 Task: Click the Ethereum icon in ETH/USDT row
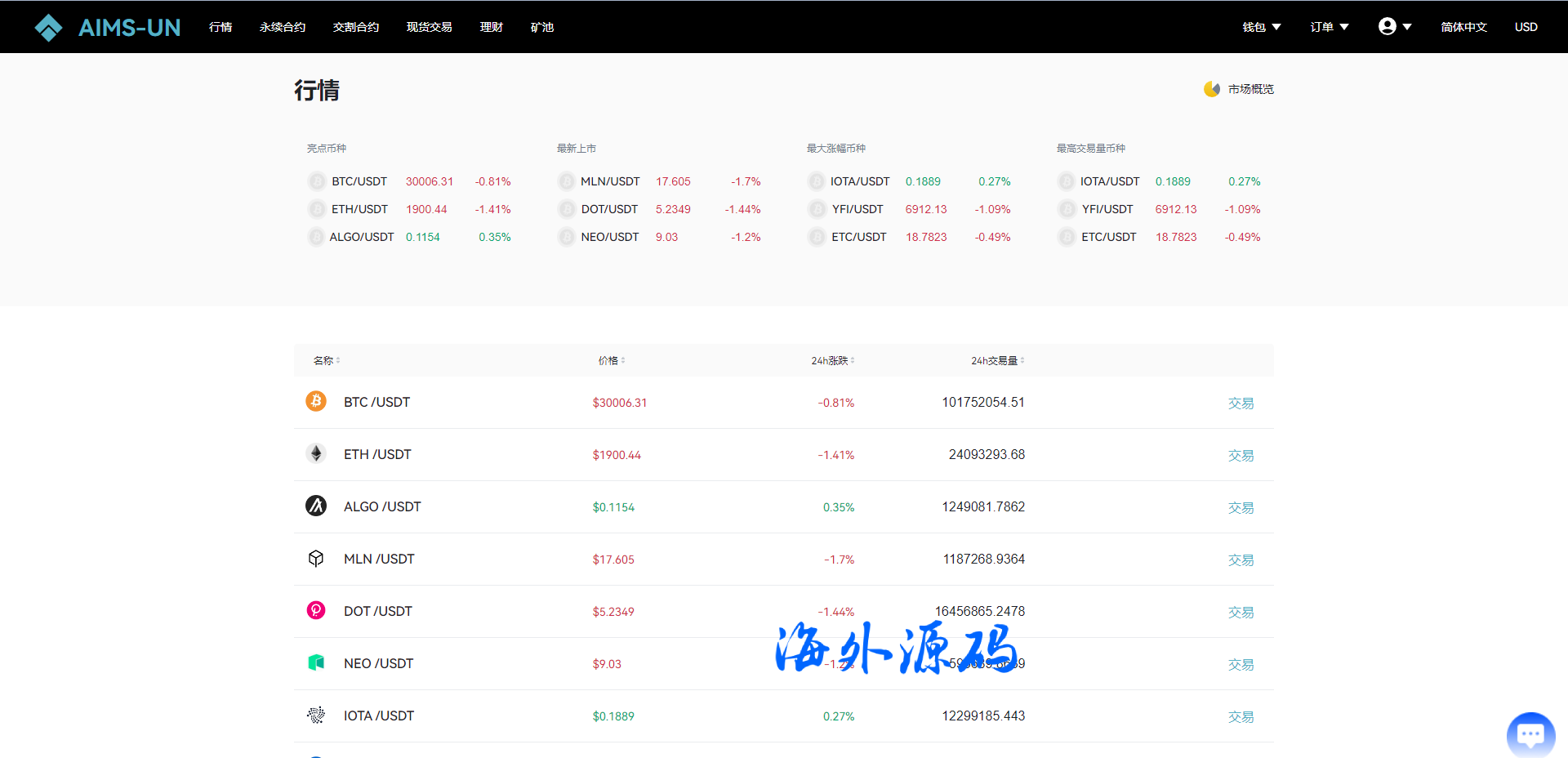click(316, 453)
